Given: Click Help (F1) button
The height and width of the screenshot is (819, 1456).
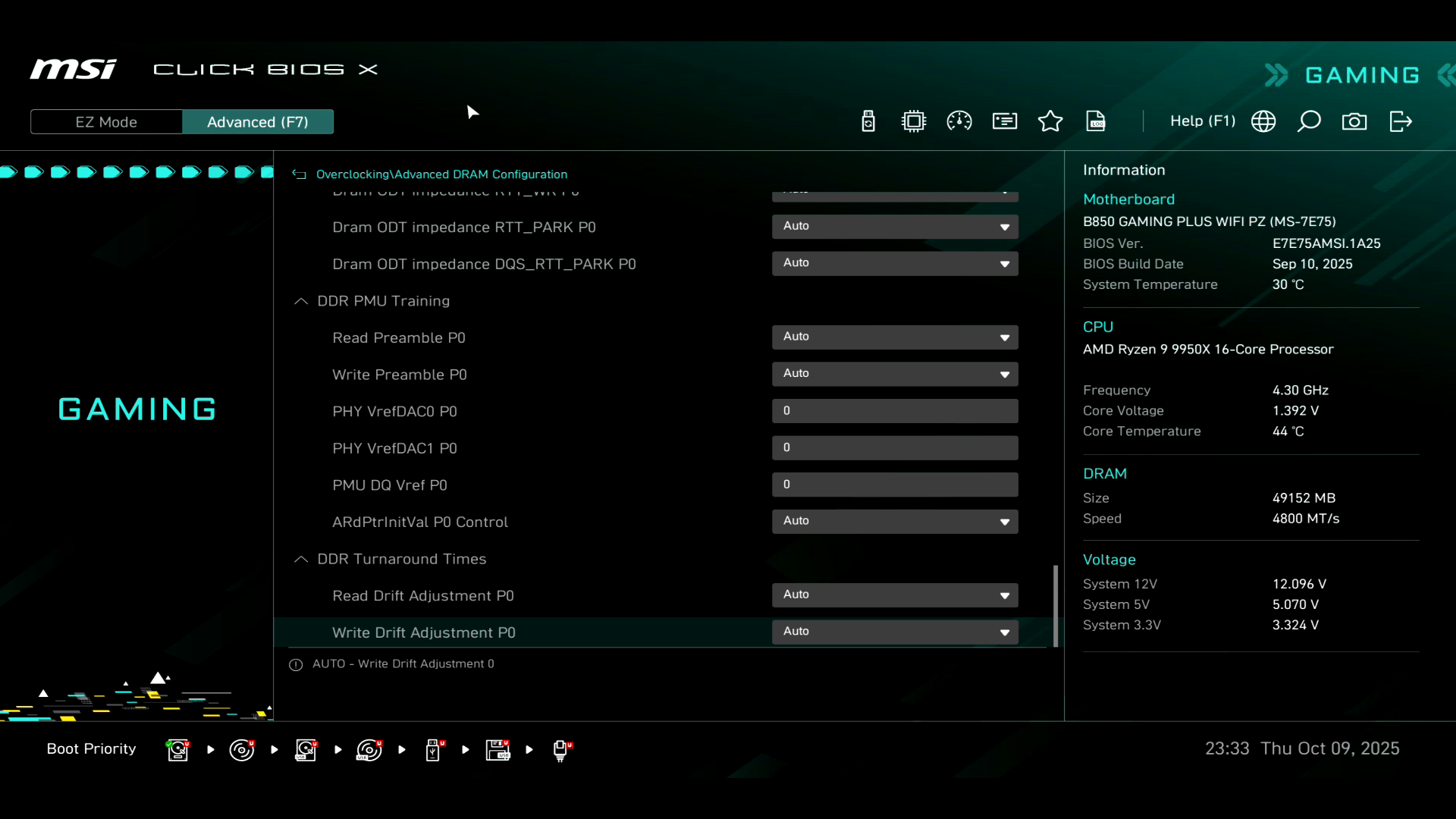Looking at the screenshot, I should click(1202, 121).
